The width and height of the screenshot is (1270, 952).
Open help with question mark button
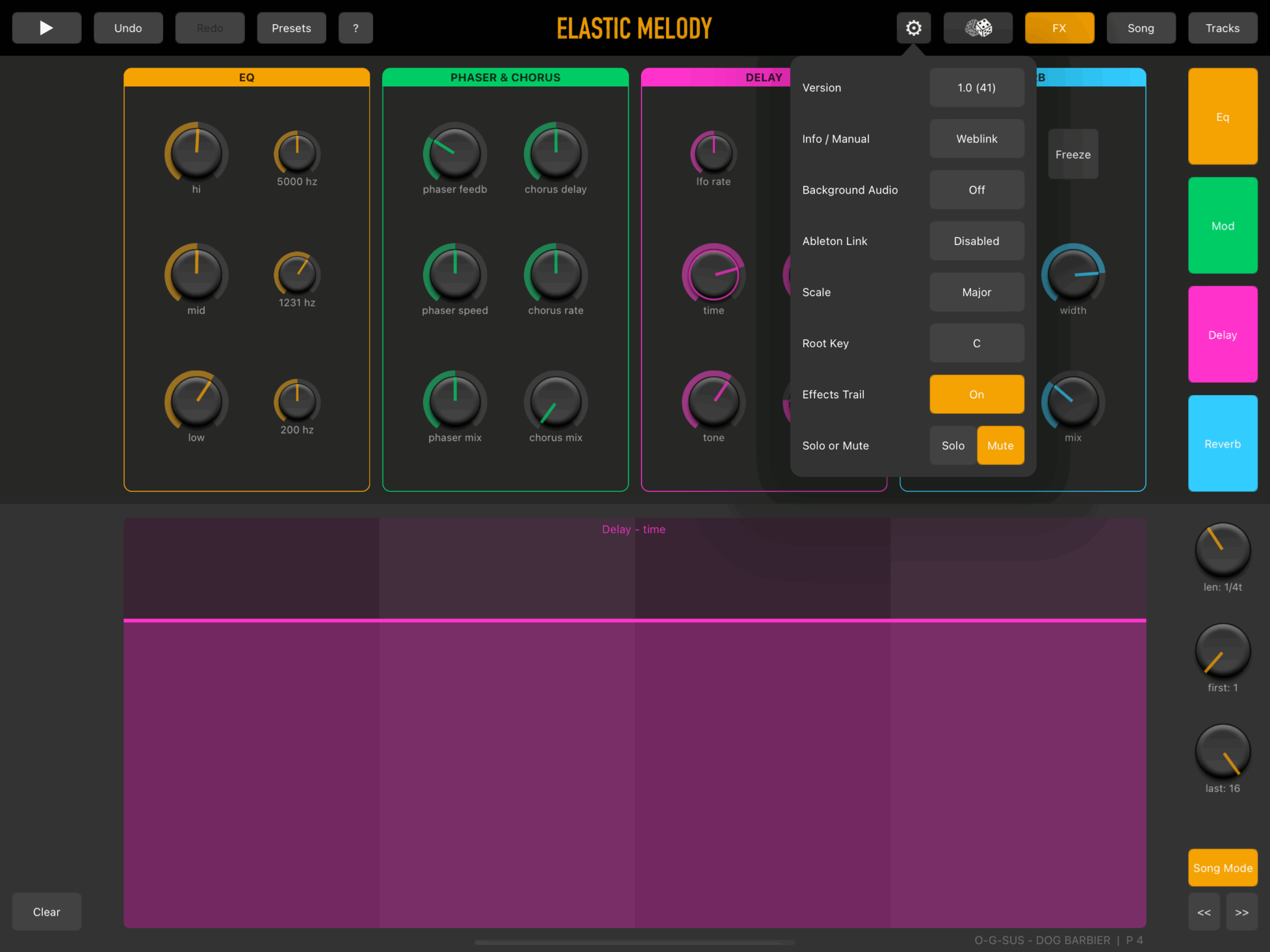point(355,28)
